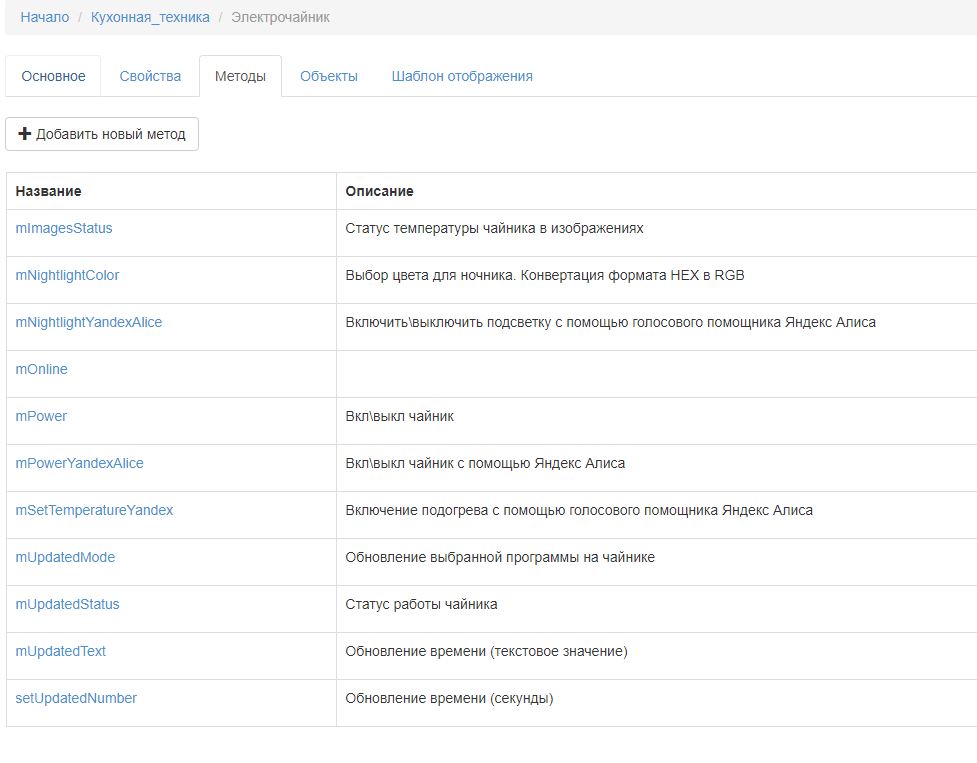Open the mImagesStatus method
This screenshot has width=977, height=763.
pos(64,228)
